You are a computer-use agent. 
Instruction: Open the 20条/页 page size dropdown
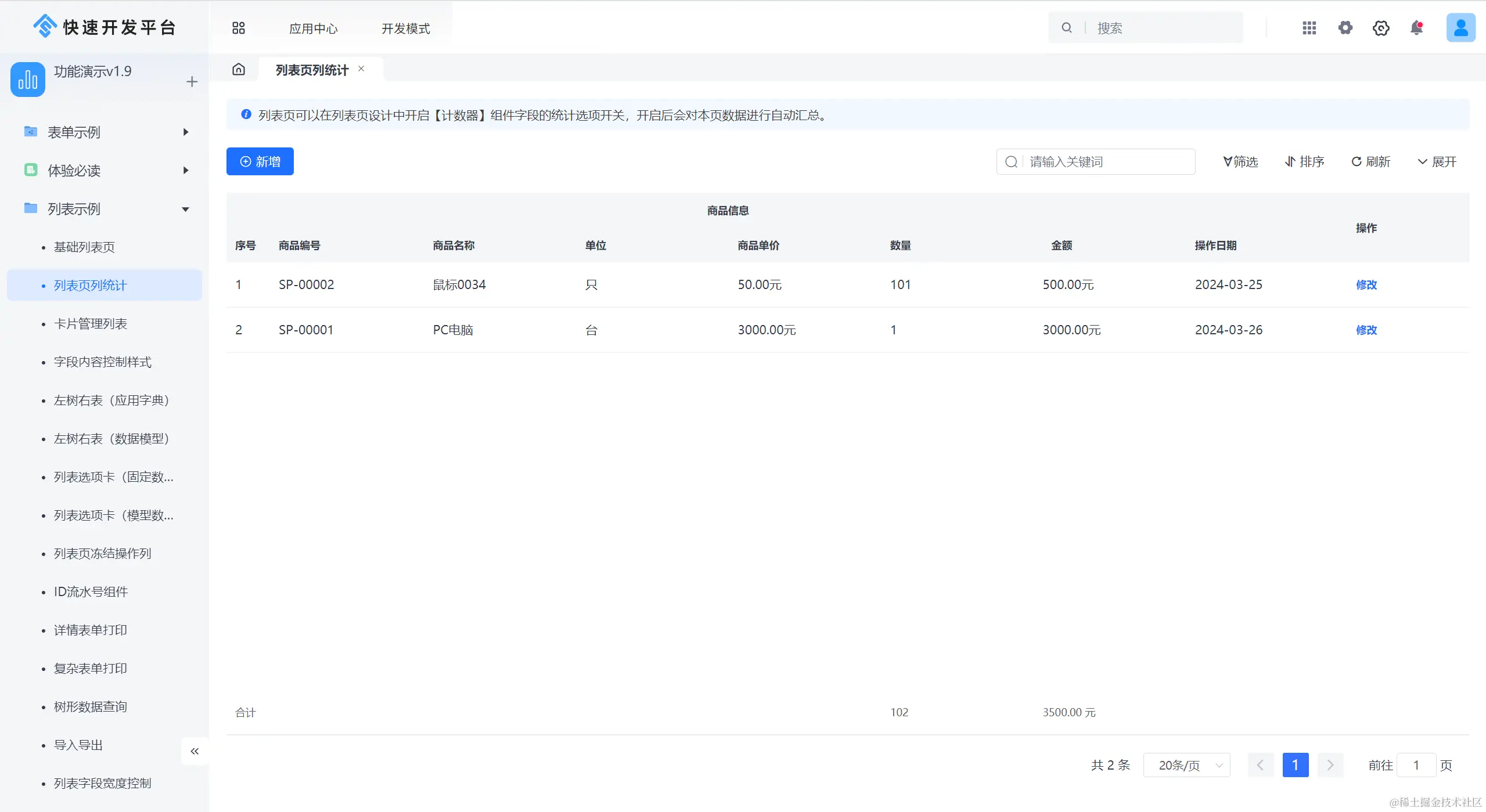pos(1186,765)
